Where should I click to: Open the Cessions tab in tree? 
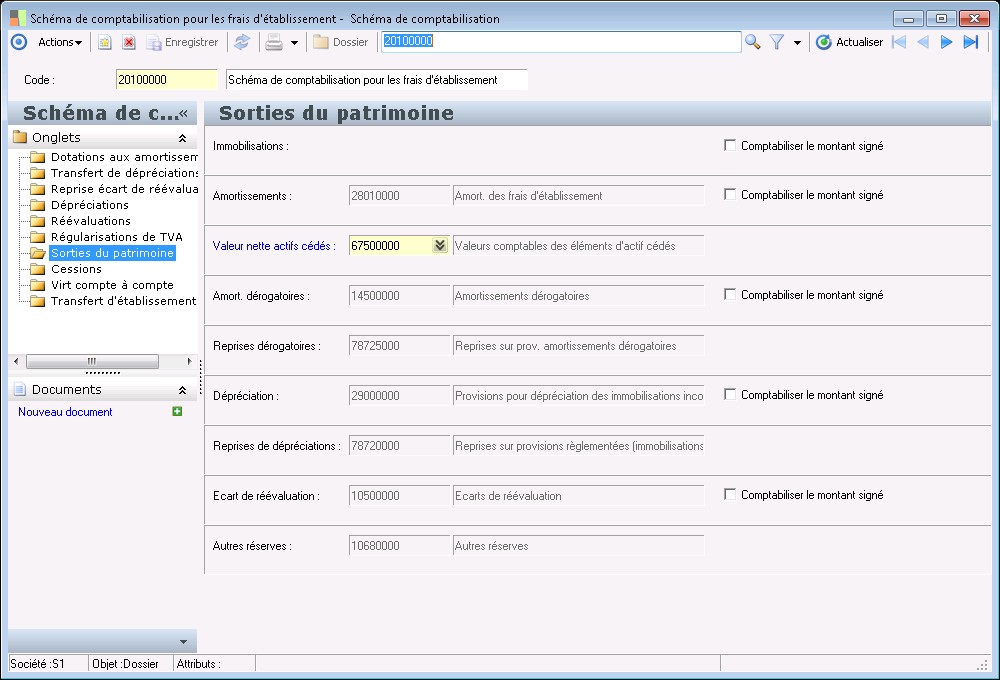pyautogui.click(x=76, y=269)
